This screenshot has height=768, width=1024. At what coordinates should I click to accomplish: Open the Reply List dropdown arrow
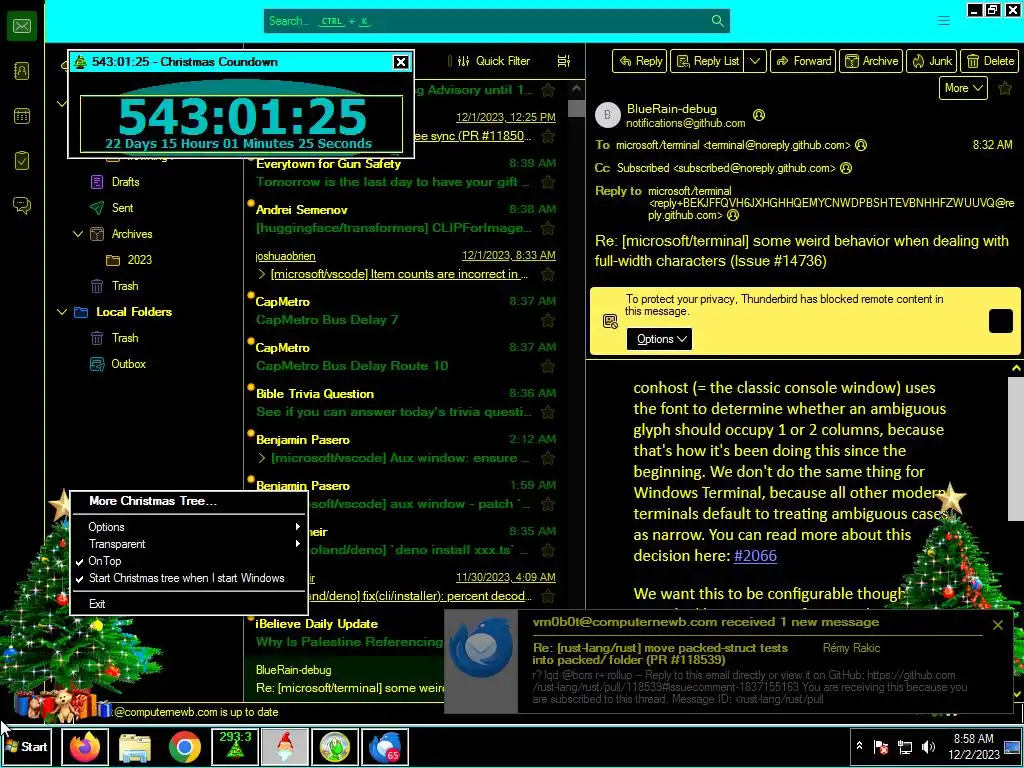[754, 61]
